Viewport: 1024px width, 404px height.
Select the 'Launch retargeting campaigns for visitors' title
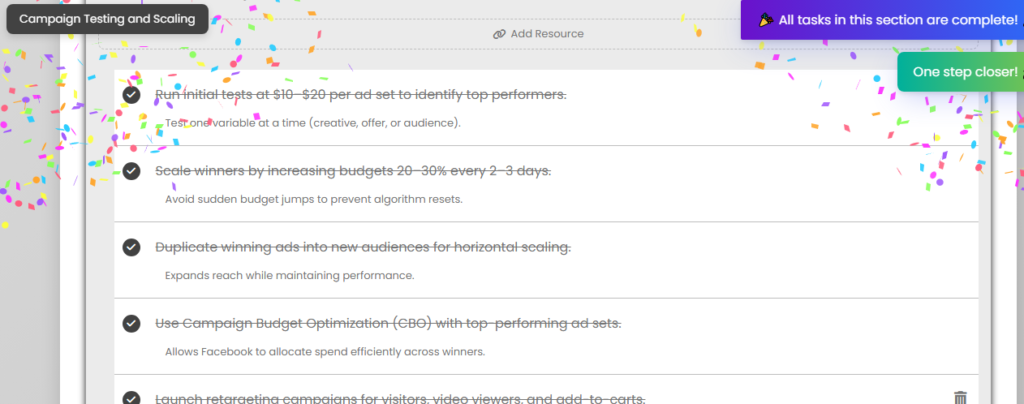(400, 398)
